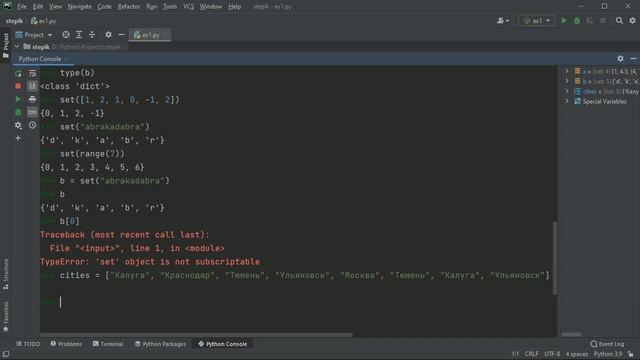Expand variable a in variables pane
The width and height of the screenshot is (640, 360).
click(567, 71)
